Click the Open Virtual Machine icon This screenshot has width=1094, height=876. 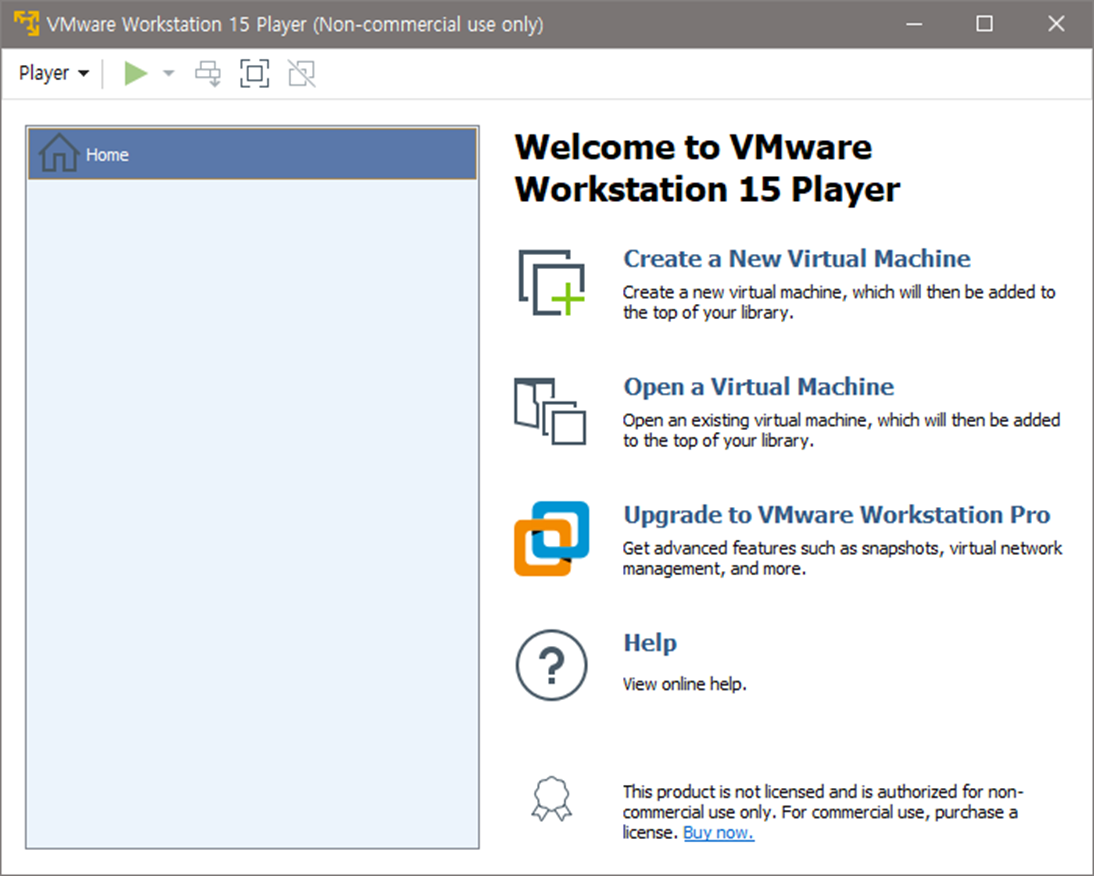click(550, 410)
